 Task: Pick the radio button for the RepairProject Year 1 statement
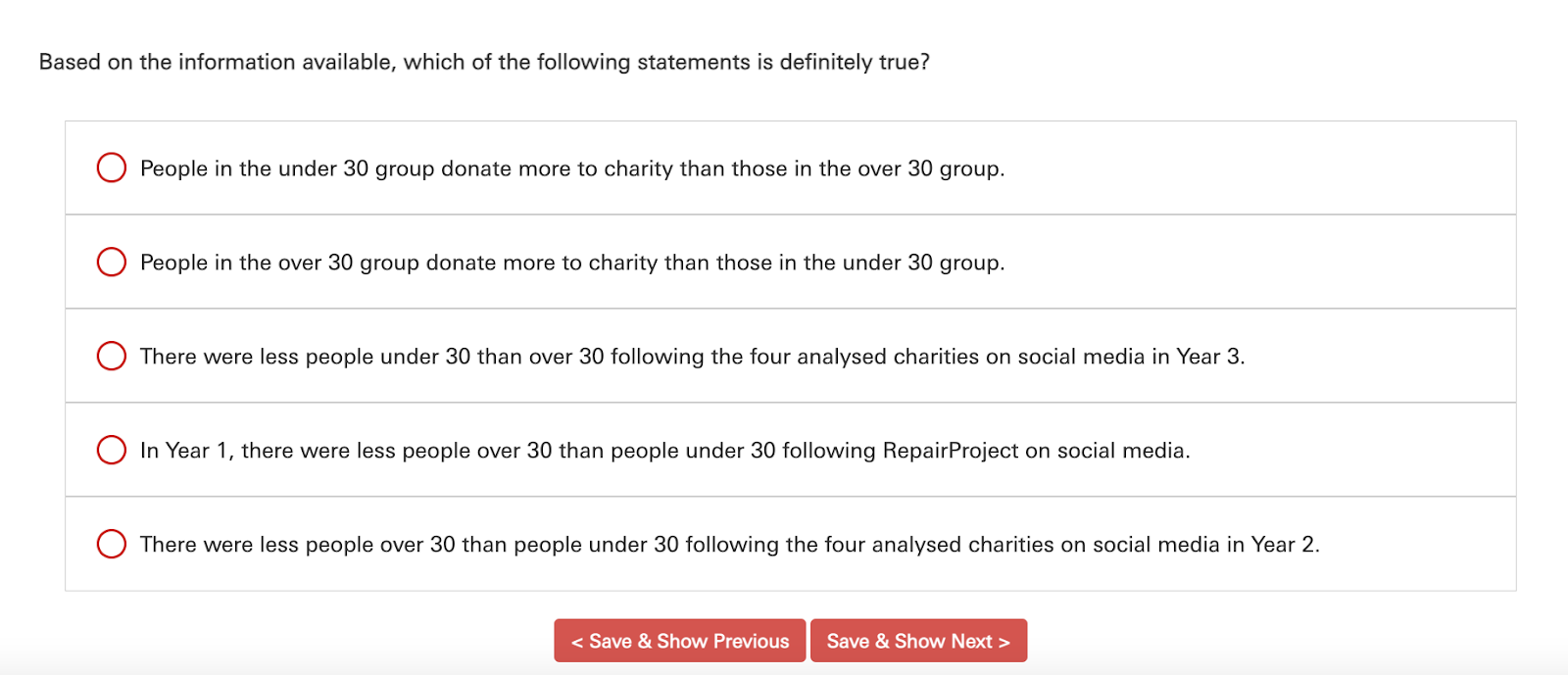point(112,450)
